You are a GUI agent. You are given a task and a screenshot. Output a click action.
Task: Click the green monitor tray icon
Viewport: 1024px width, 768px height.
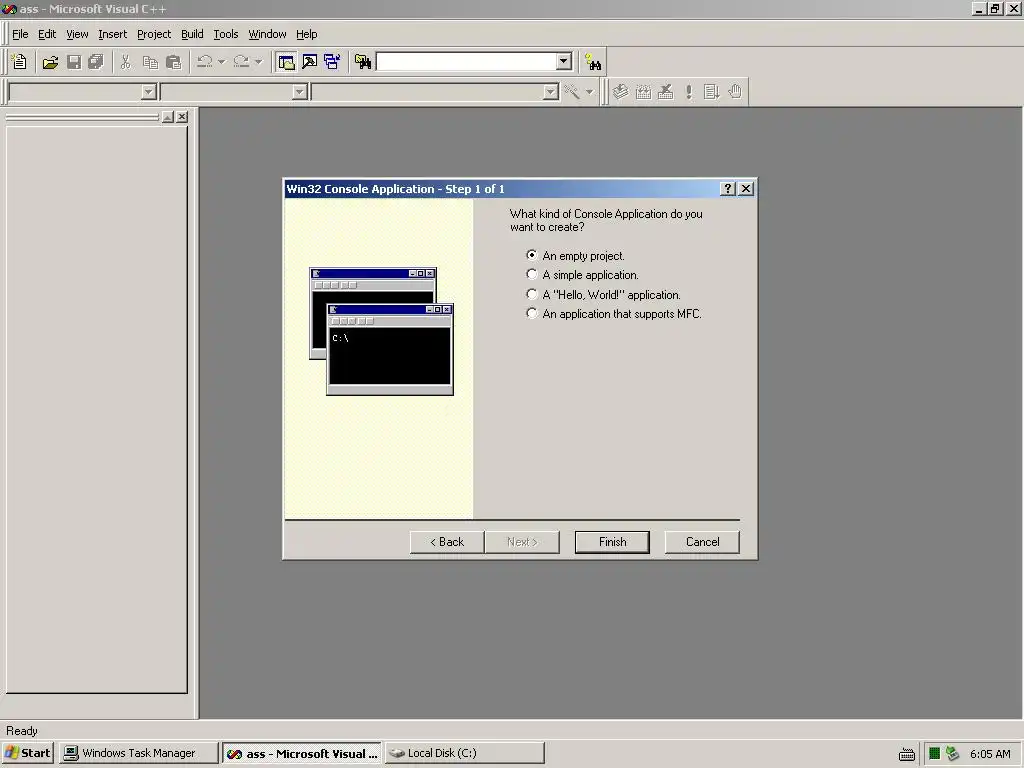[x=934, y=754]
